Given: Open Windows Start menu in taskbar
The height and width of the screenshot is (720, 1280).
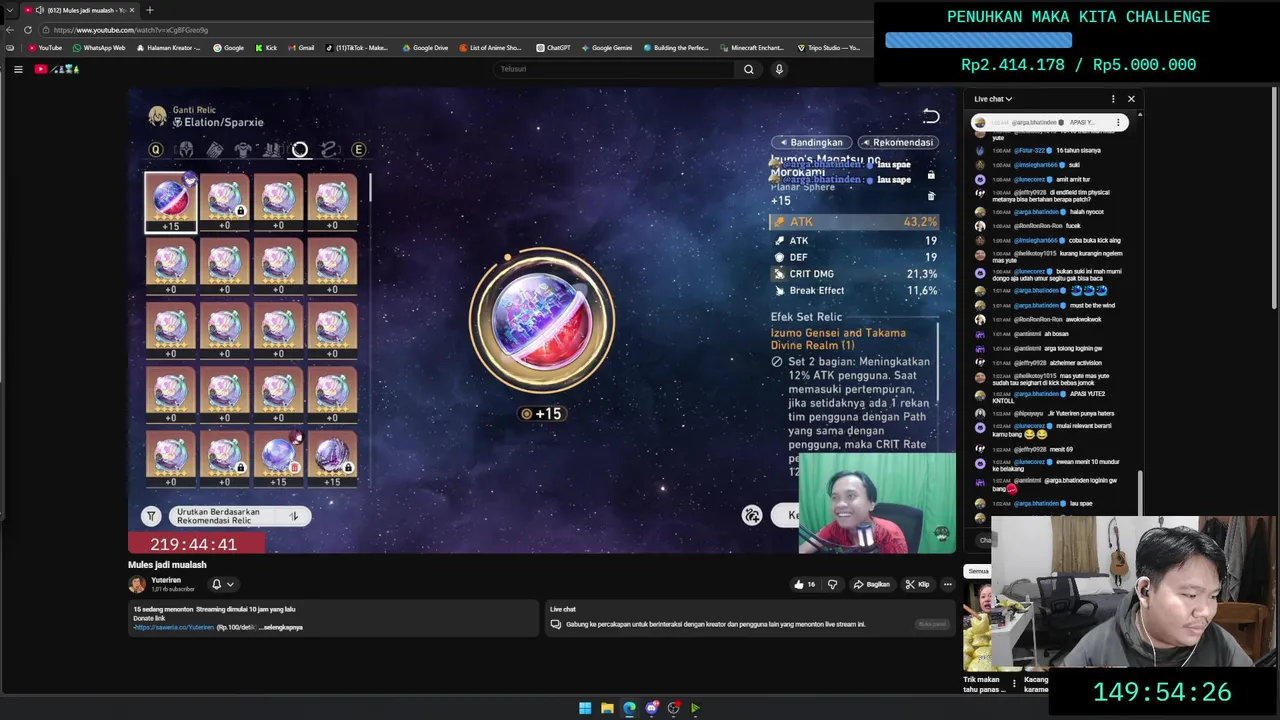Looking at the screenshot, I should coord(585,708).
